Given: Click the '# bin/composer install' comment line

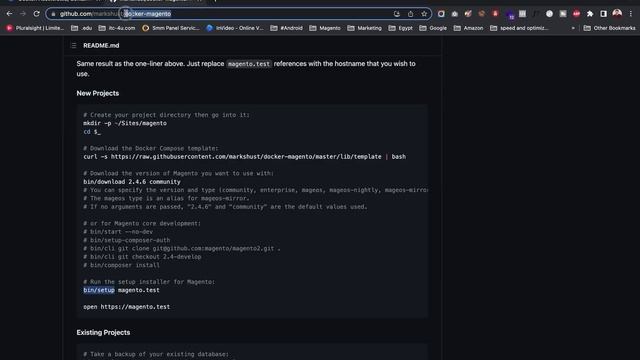Looking at the screenshot, I should 121,265.
